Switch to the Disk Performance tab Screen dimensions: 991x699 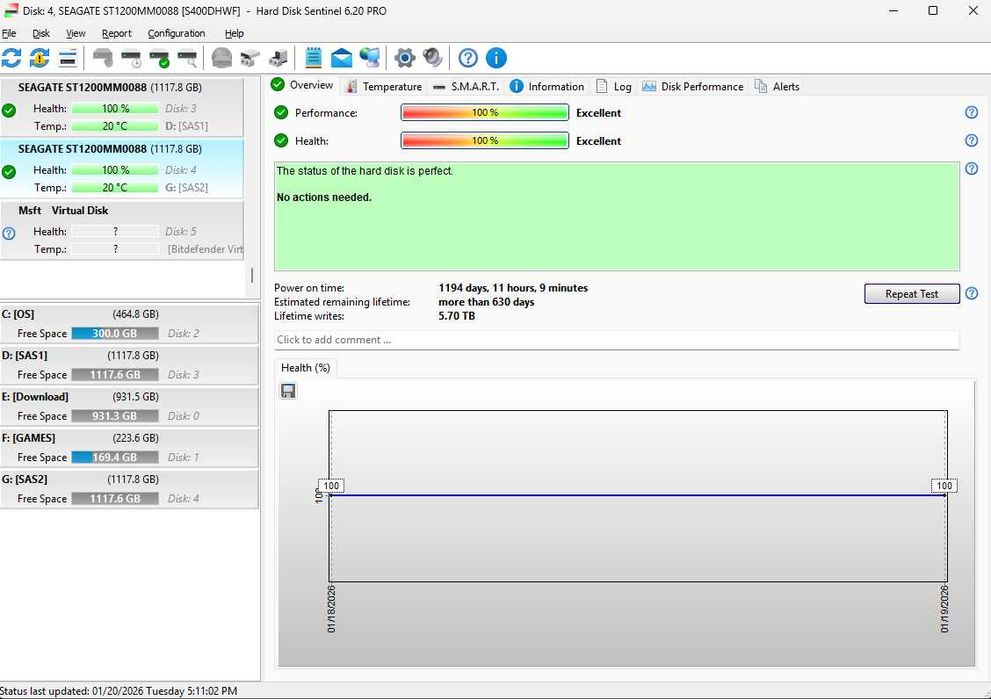click(693, 87)
